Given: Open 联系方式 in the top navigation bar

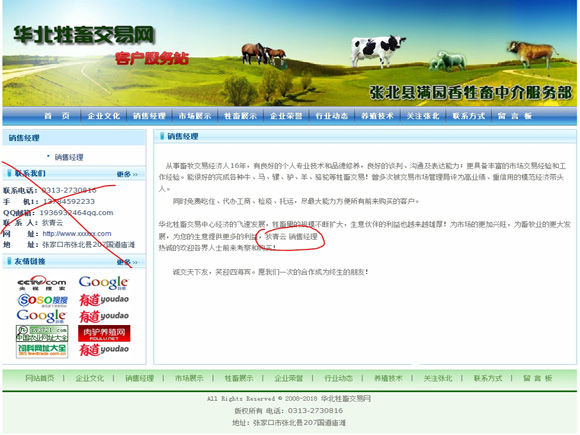Looking at the screenshot, I should [x=469, y=116].
